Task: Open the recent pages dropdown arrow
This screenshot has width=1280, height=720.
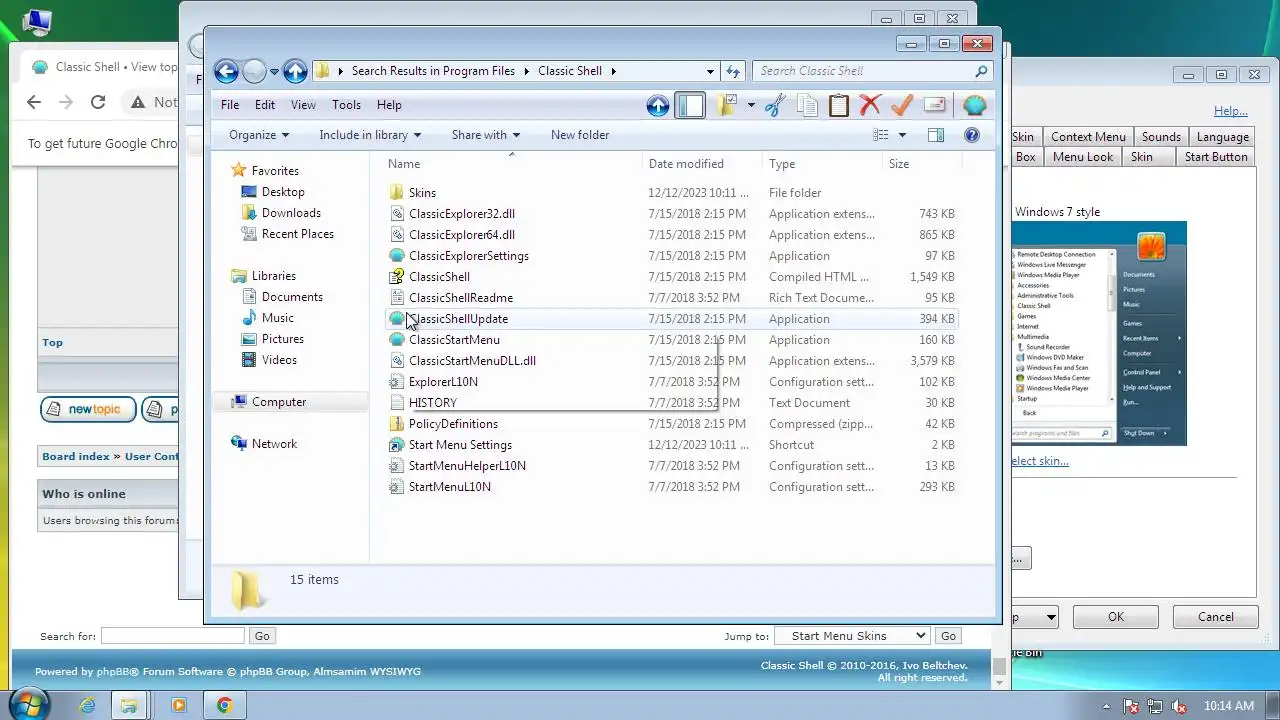Action: point(274,72)
